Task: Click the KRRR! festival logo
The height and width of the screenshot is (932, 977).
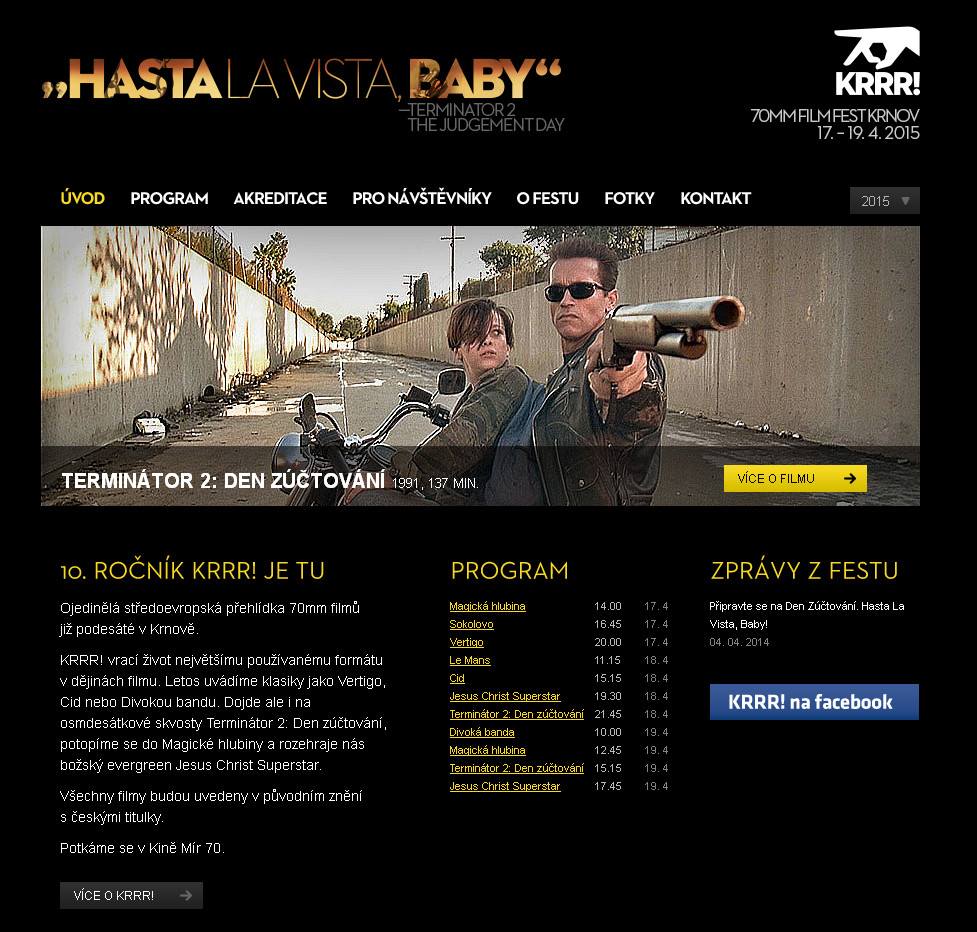Action: (x=877, y=62)
